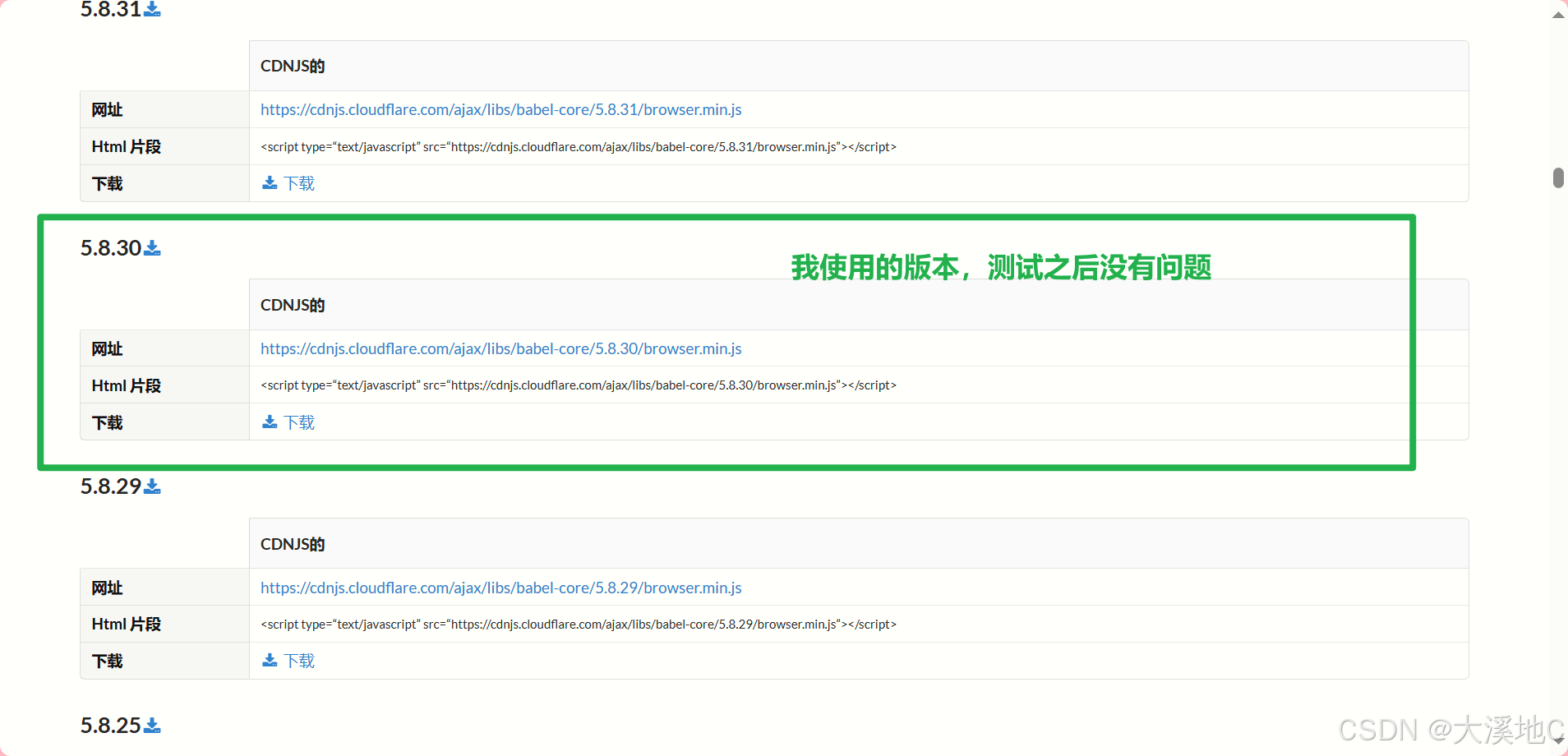Open the 5.8.29 browser.min.js URL link

[x=500, y=588]
